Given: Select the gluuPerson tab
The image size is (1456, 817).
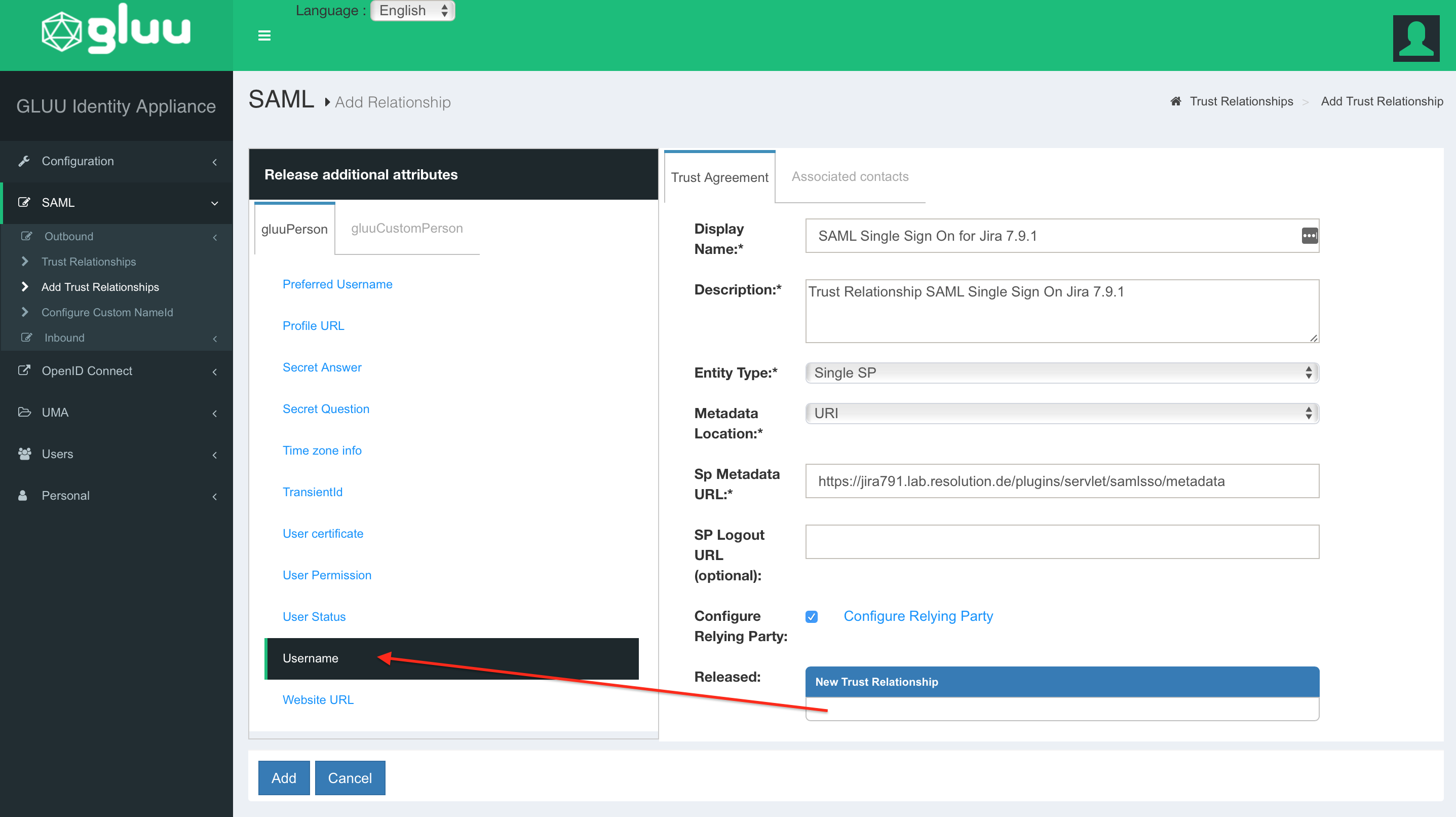Looking at the screenshot, I should tap(294, 229).
